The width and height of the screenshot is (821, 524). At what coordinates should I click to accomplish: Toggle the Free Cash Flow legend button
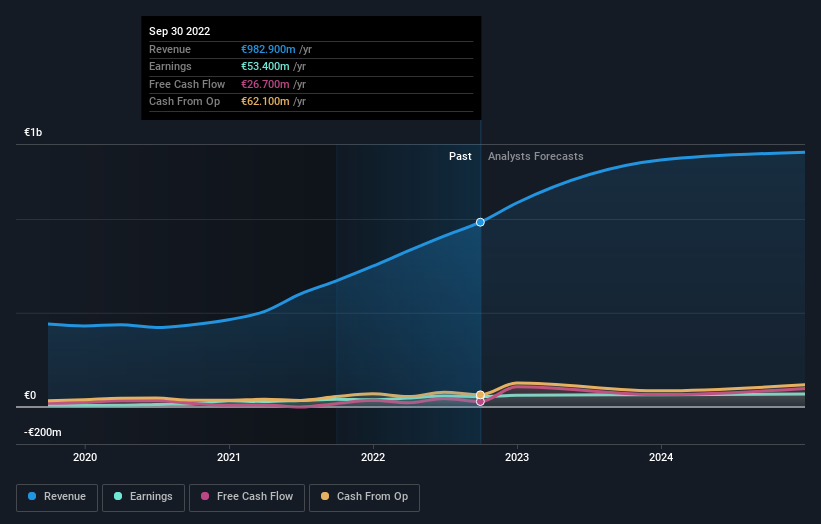(247, 497)
